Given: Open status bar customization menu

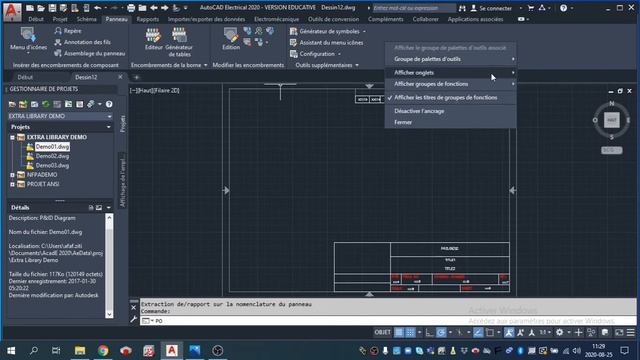Looking at the screenshot, I should pyautogui.click(x=631, y=333).
